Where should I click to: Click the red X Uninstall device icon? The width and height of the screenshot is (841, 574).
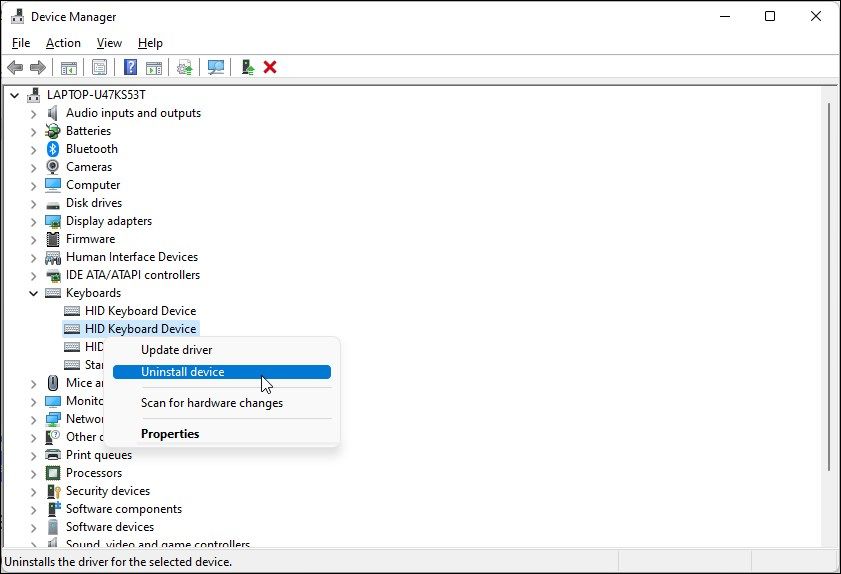click(x=270, y=67)
